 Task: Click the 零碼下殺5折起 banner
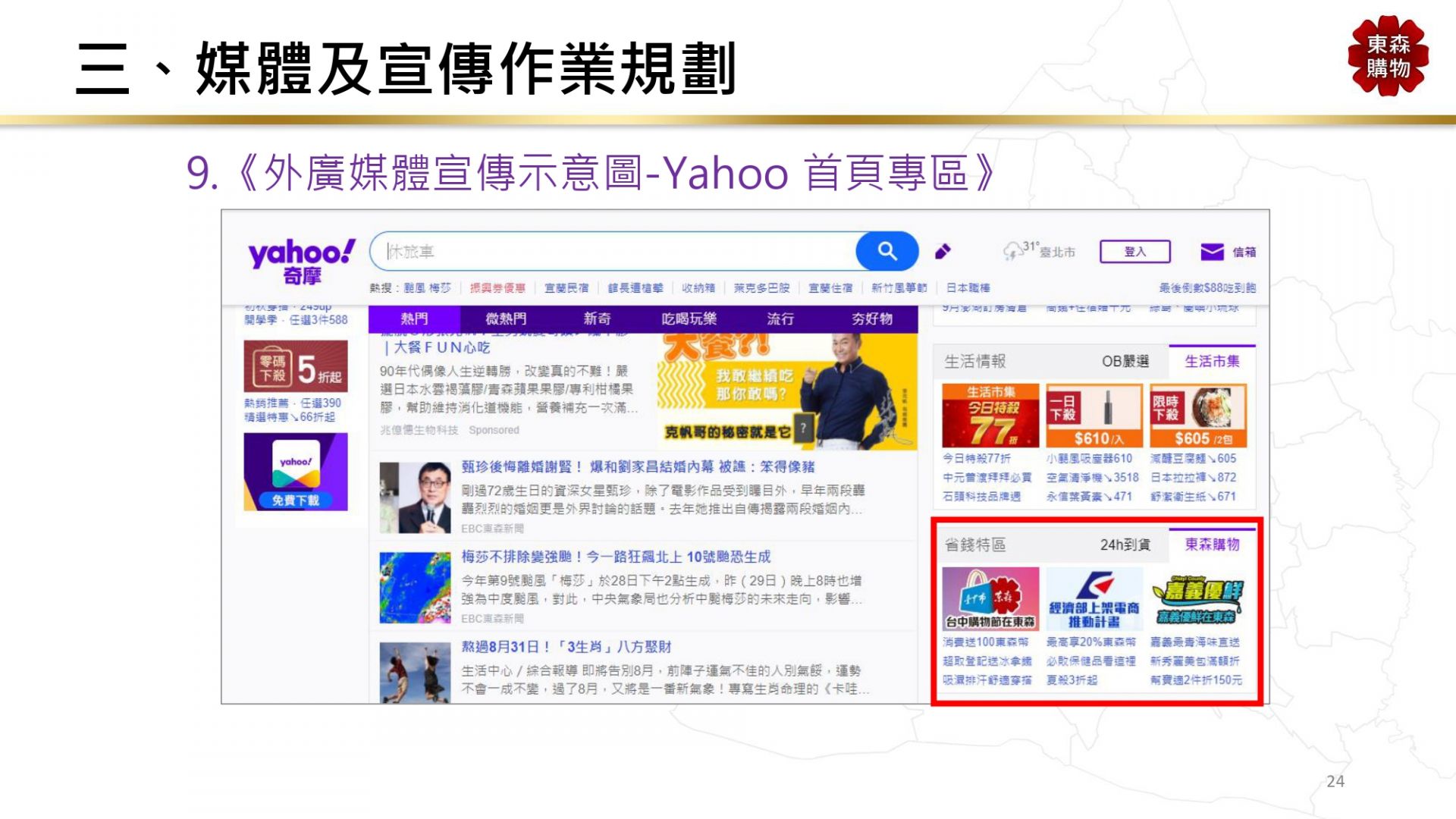296,366
